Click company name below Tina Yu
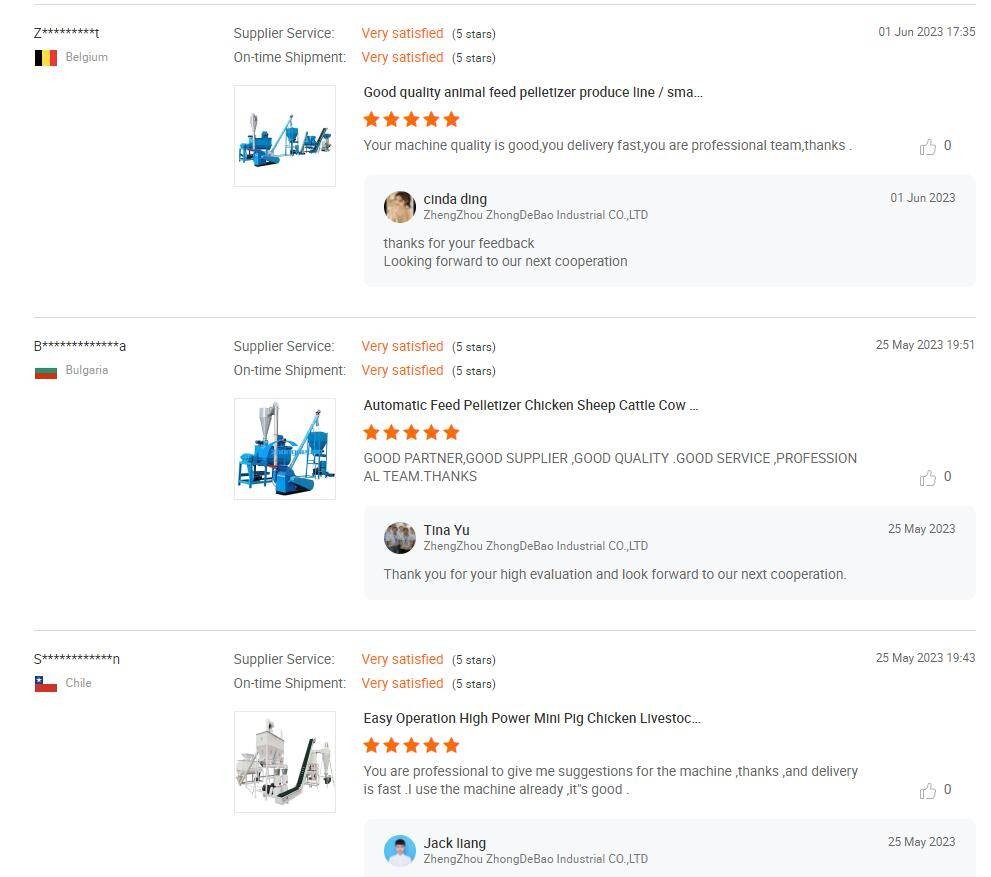This screenshot has width=991, height=877. tap(535, 546)
